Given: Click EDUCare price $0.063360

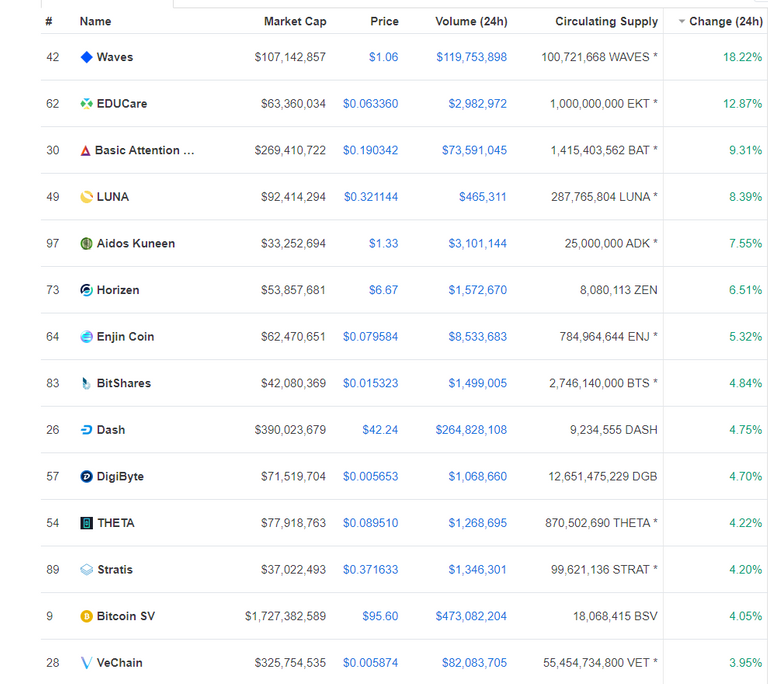Looking at the screenshot, I should [370, 104].
